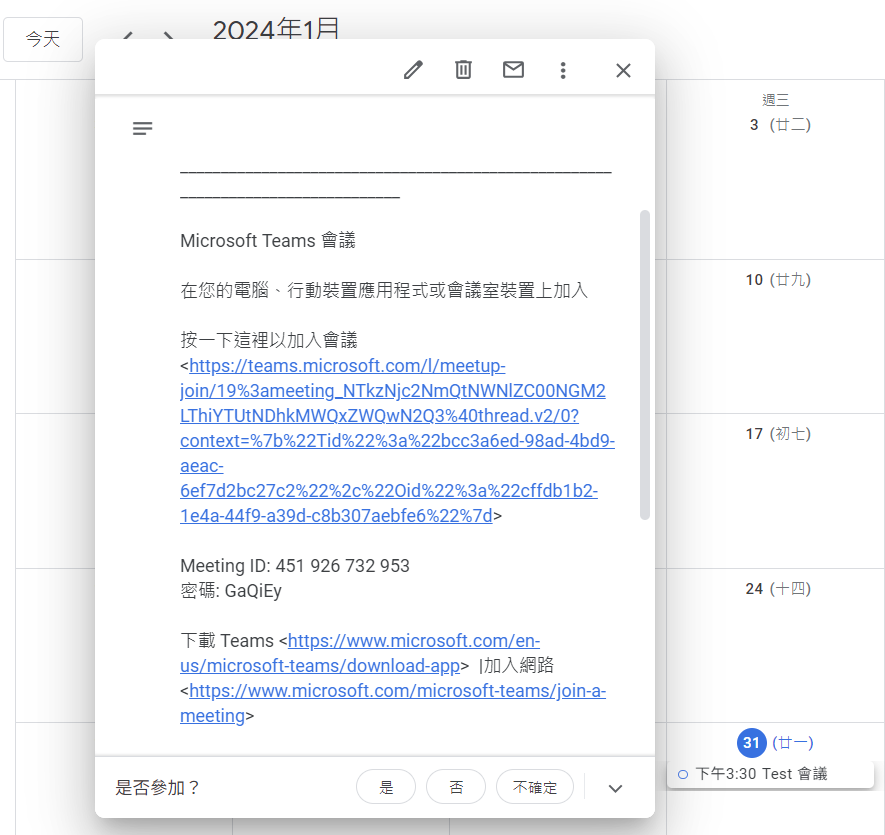Select date 10 (廿九) in calendar
Viewport: 885px width, 835px height.
click(x=778, y=279)
